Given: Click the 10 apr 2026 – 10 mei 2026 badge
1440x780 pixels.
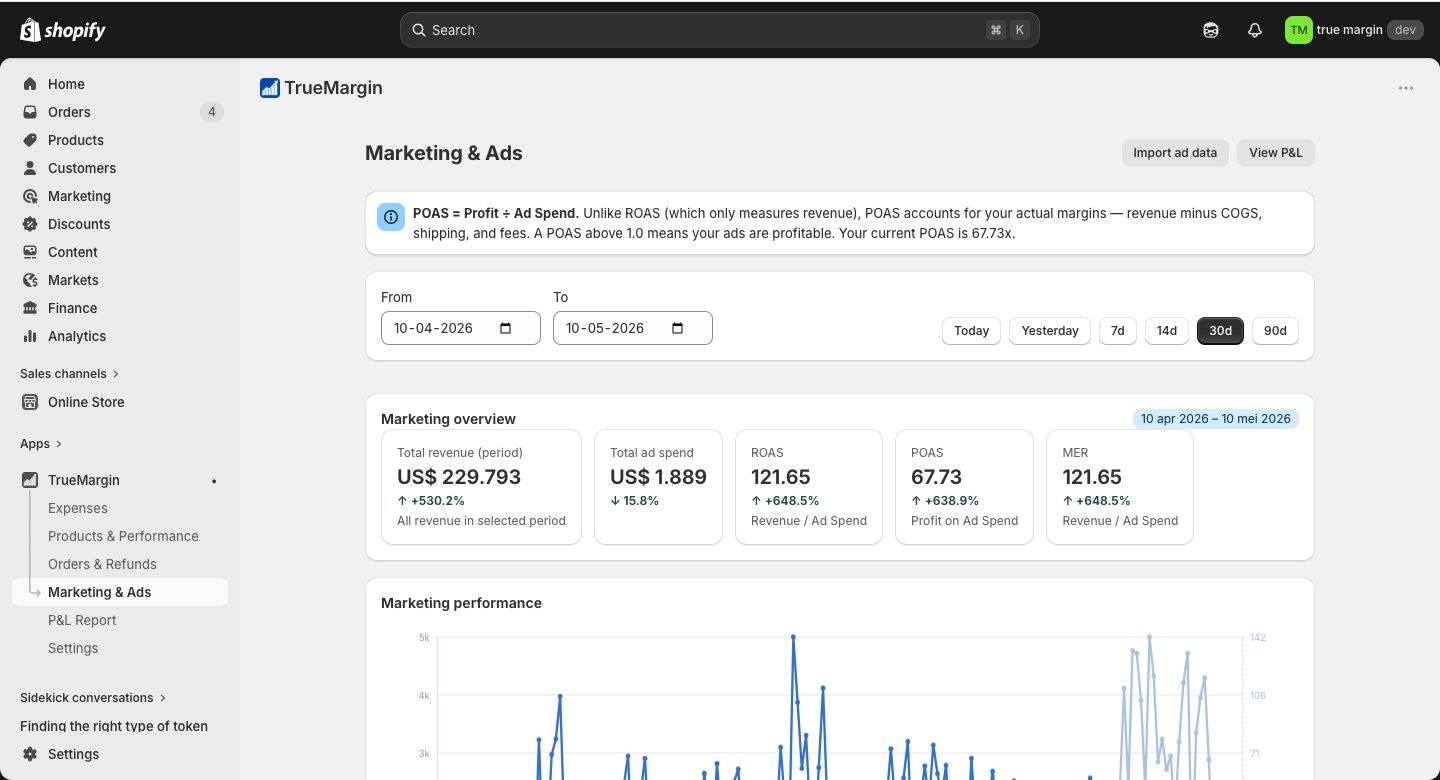Looking at the screenshot, I should pos(1216,419).
